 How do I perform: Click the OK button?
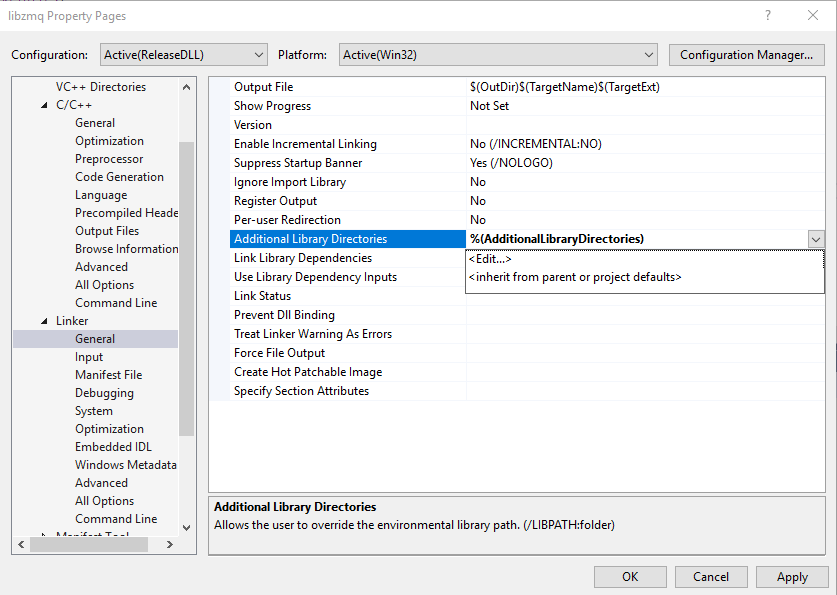(630, 577)
